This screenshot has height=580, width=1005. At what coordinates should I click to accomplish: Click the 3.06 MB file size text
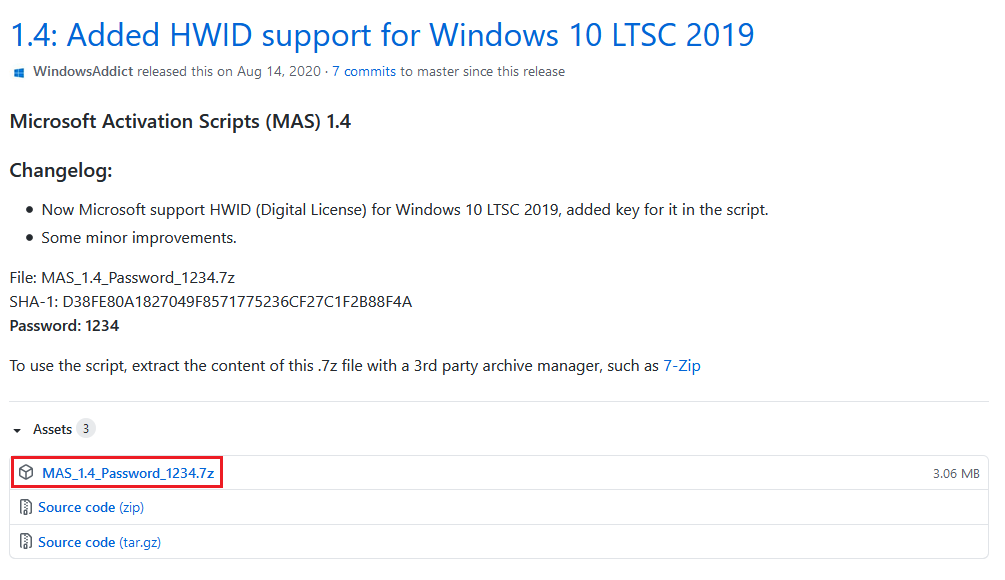tap(955, 474)
